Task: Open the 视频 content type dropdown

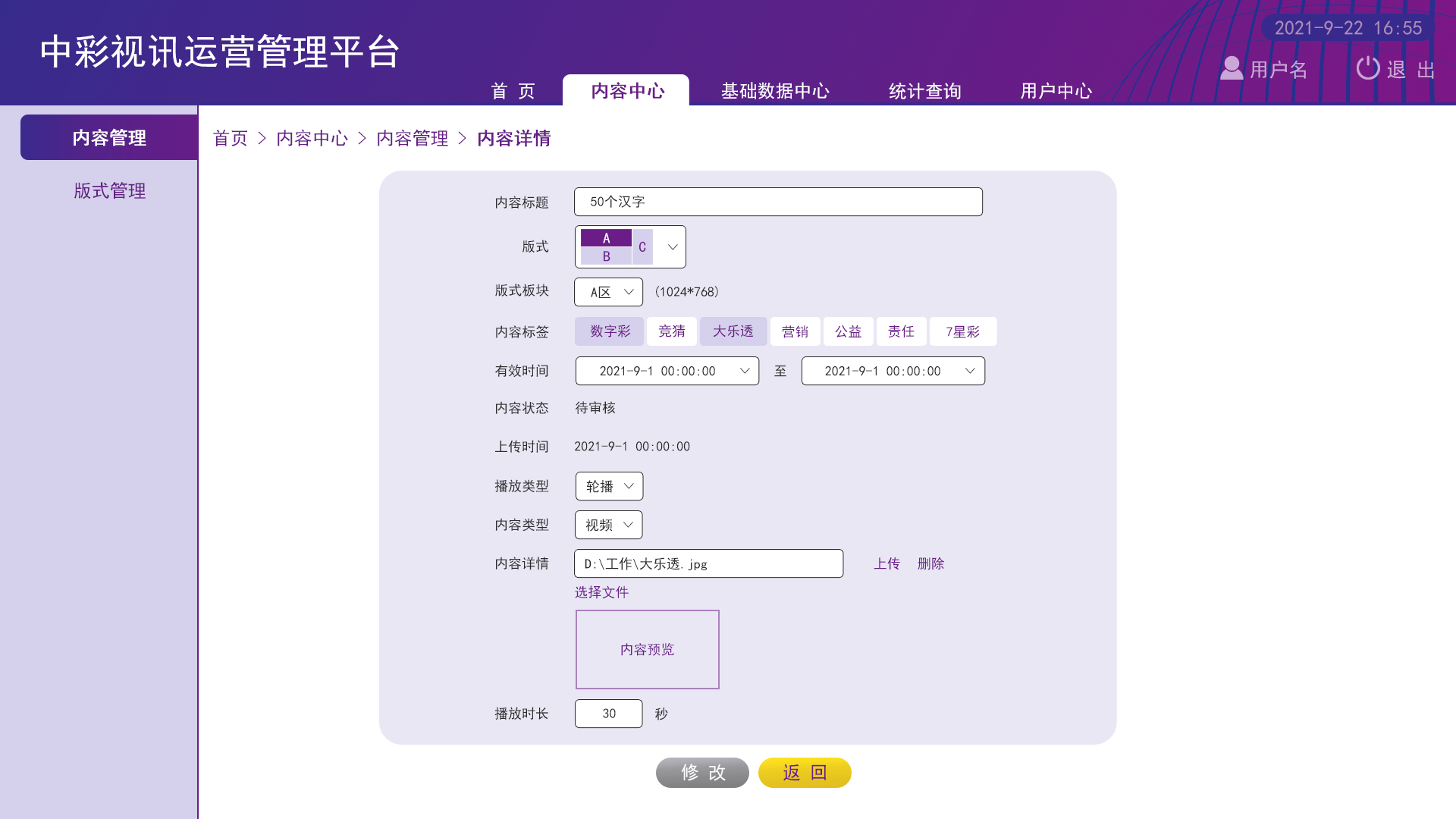Action: 609,525
